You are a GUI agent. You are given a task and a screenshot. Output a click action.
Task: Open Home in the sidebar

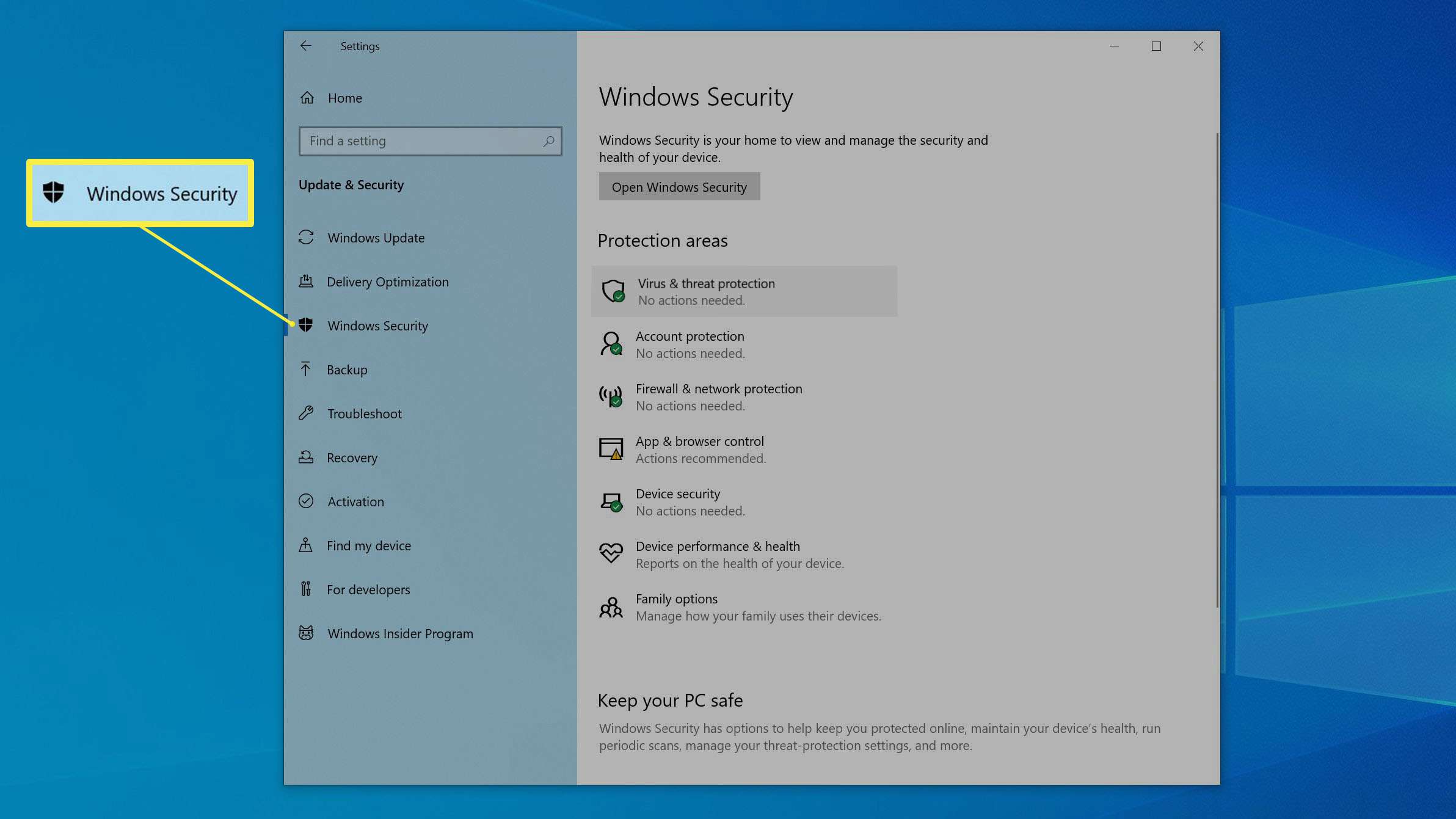point(431,98)
